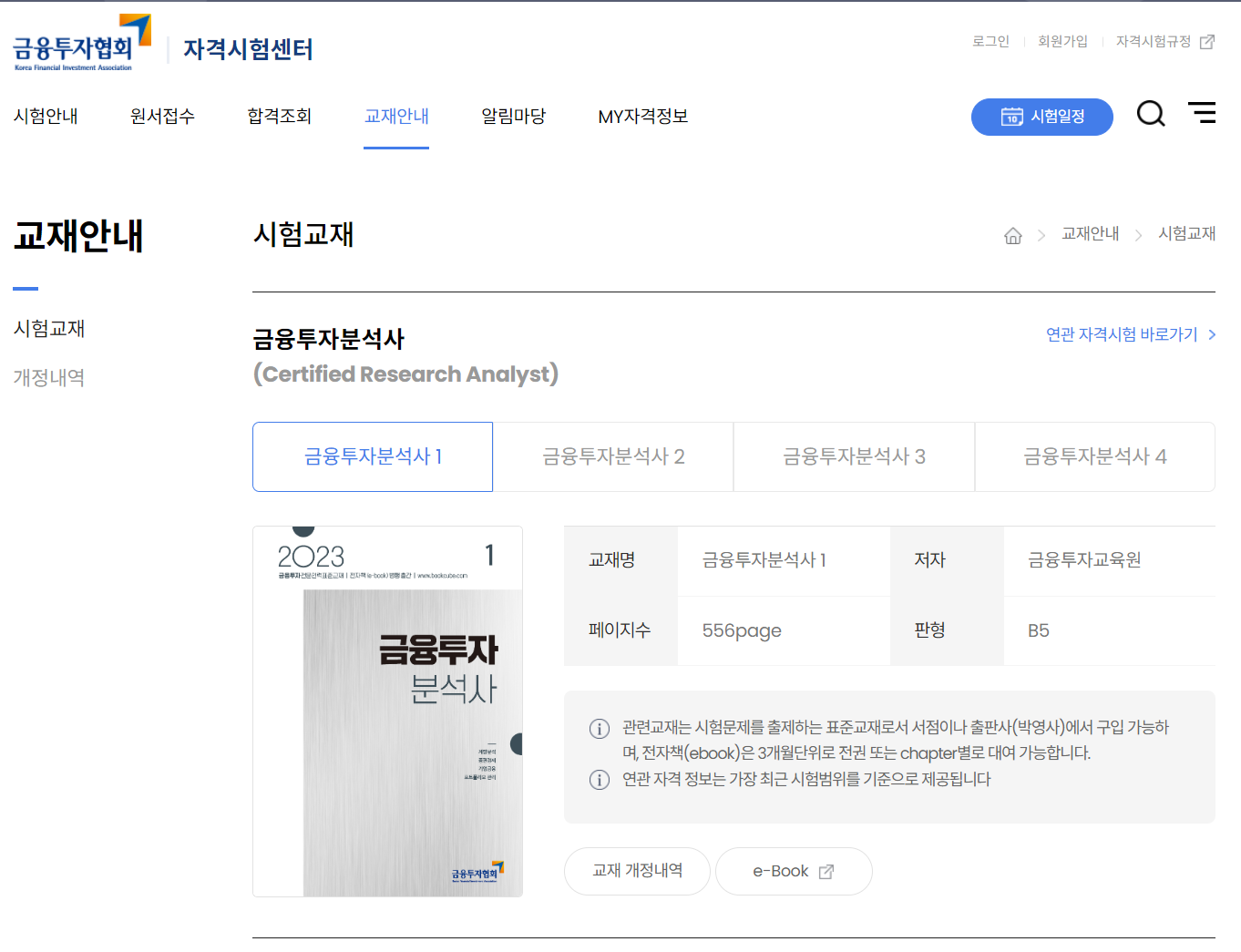The height and width of the screenshot is (952, 1241).
Task: Click the 금융투자협회 logo
Action: coord(82,43)
